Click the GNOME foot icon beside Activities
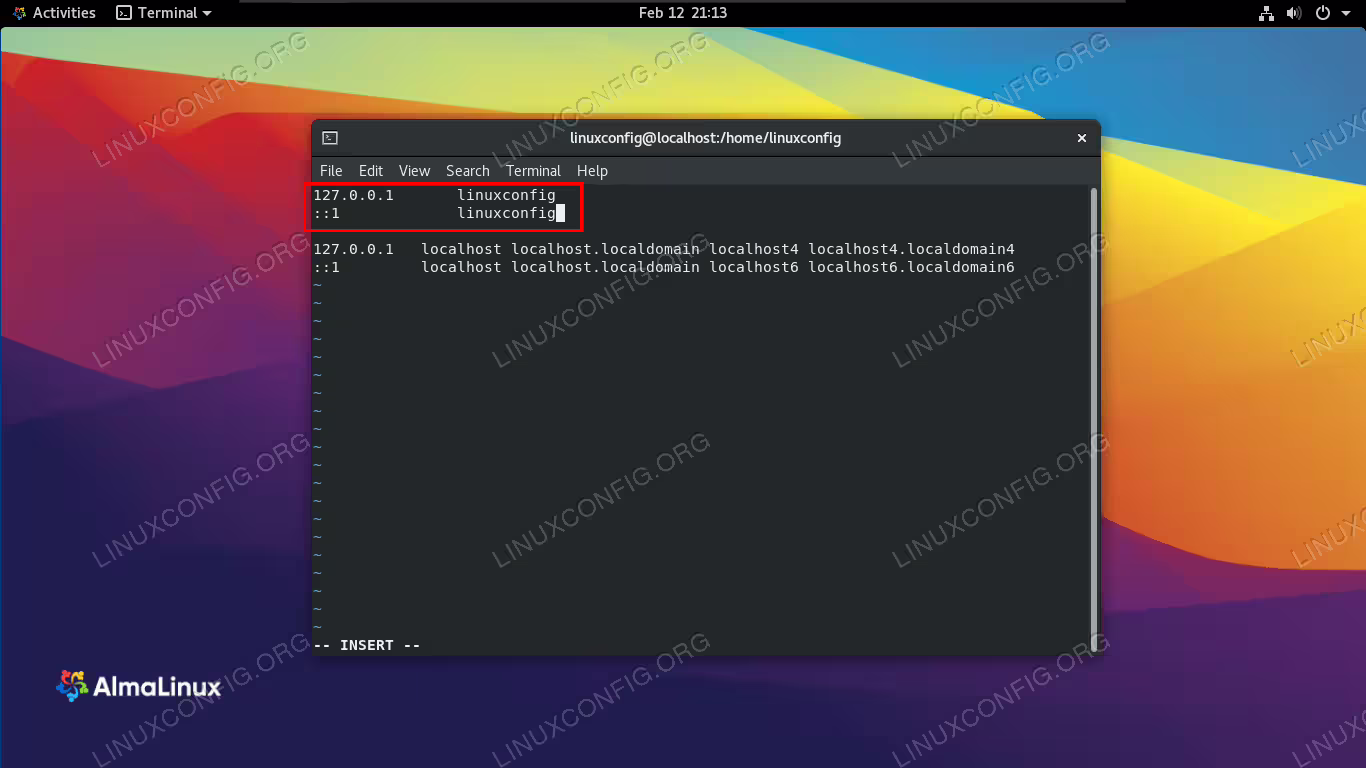Image resolution: width=1366 pixels, height=768 pixels. (x=19, y=13)
